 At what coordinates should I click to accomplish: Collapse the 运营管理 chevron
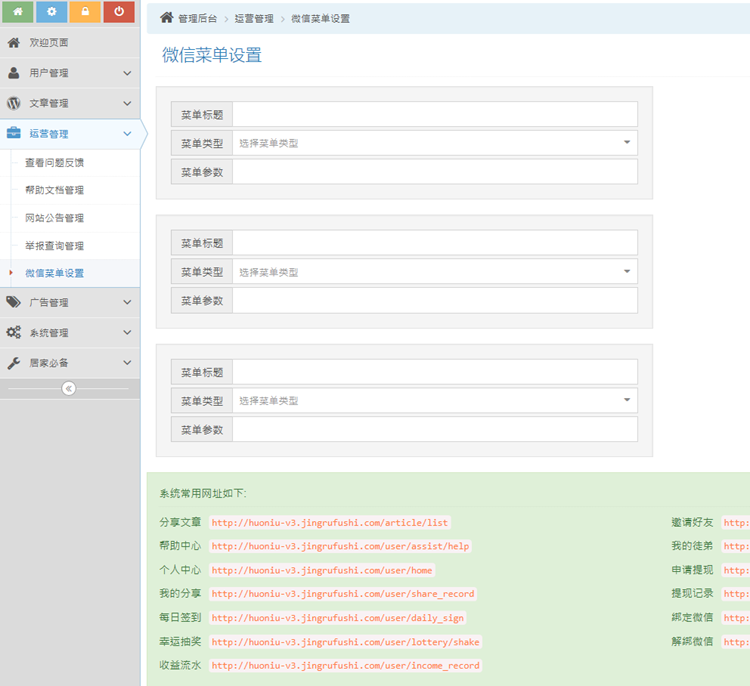pos(127,133)
